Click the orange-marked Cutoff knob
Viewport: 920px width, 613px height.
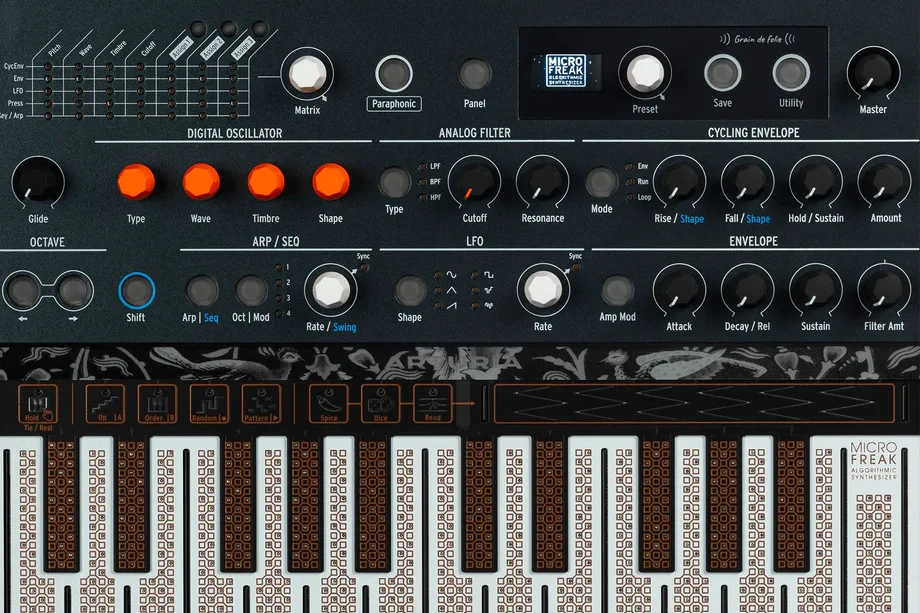[475, 182]
